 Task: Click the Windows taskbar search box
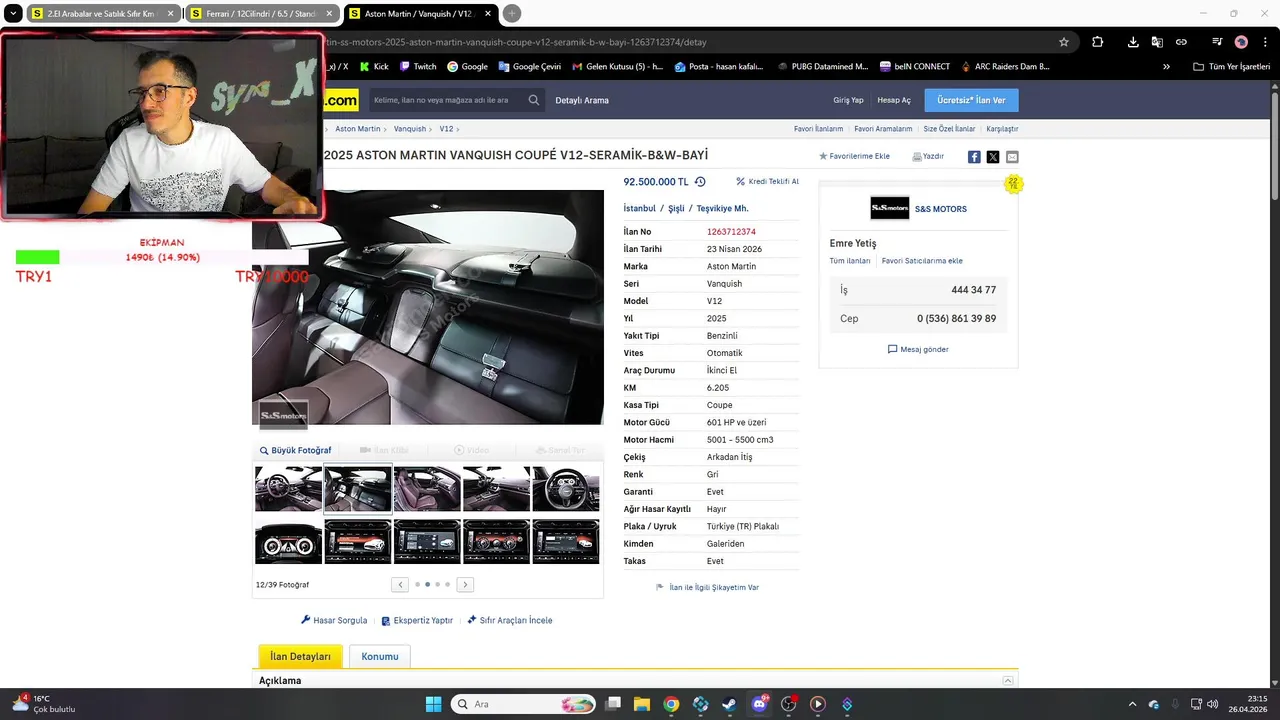coord(523,704)
